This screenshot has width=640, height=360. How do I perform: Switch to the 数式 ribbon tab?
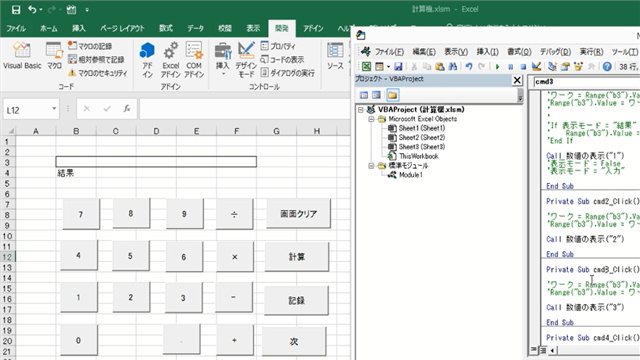[165, 28]
